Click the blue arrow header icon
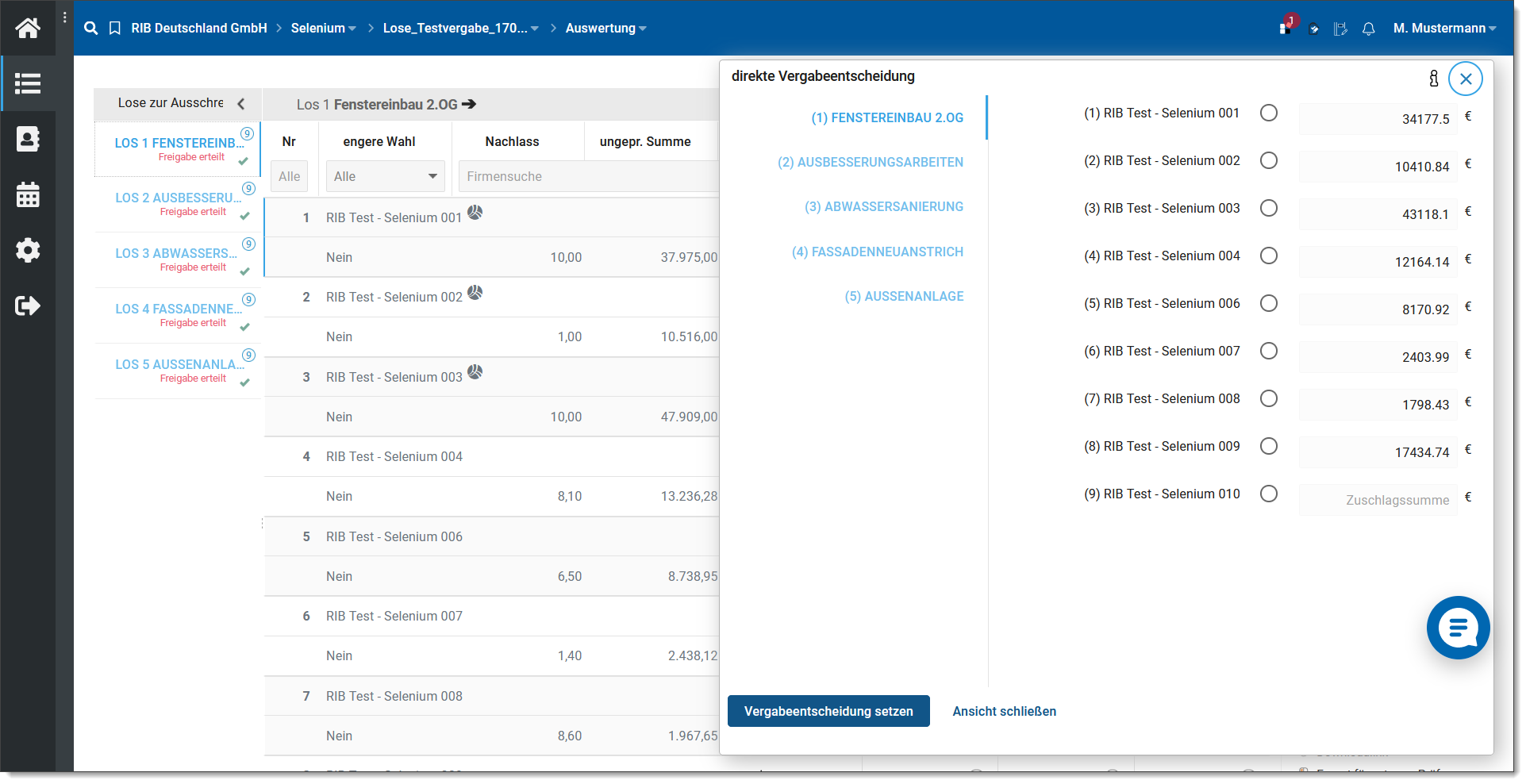 (1314, 29)
